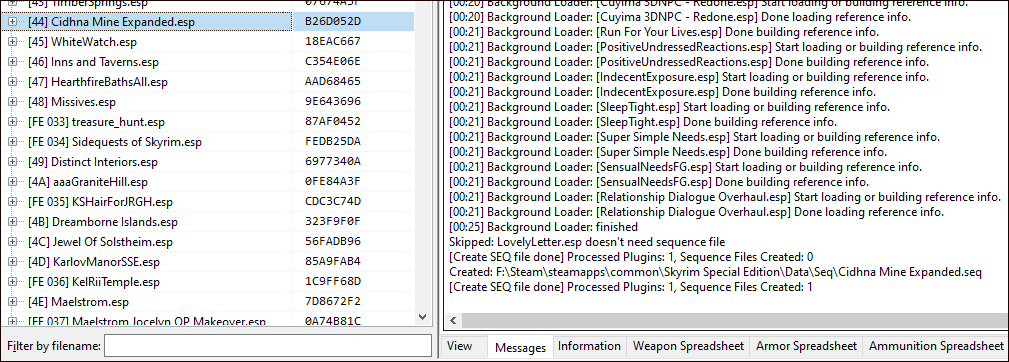Select the [48] Missives.esp row
This screenshot has height=362, width=1009.
click(x=208, y=102)
